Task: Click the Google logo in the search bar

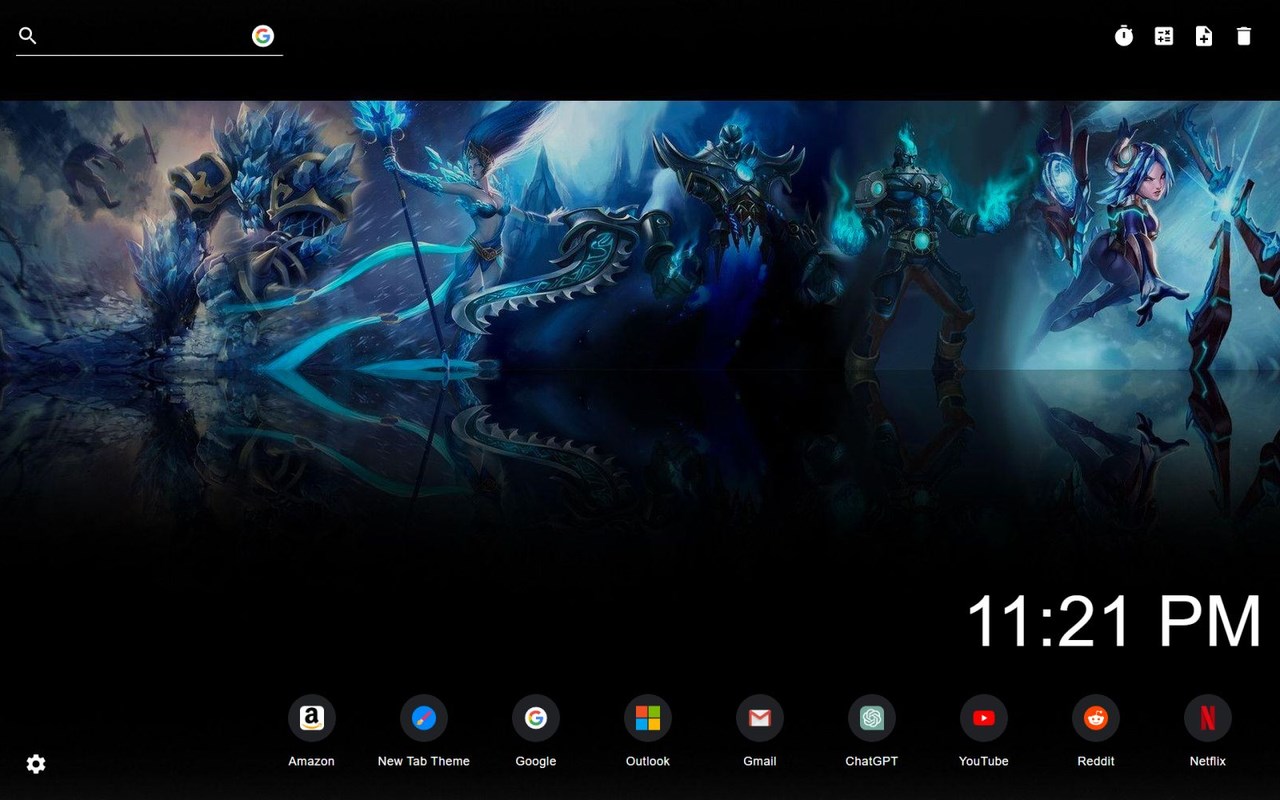Action: (x=263, y=36)
